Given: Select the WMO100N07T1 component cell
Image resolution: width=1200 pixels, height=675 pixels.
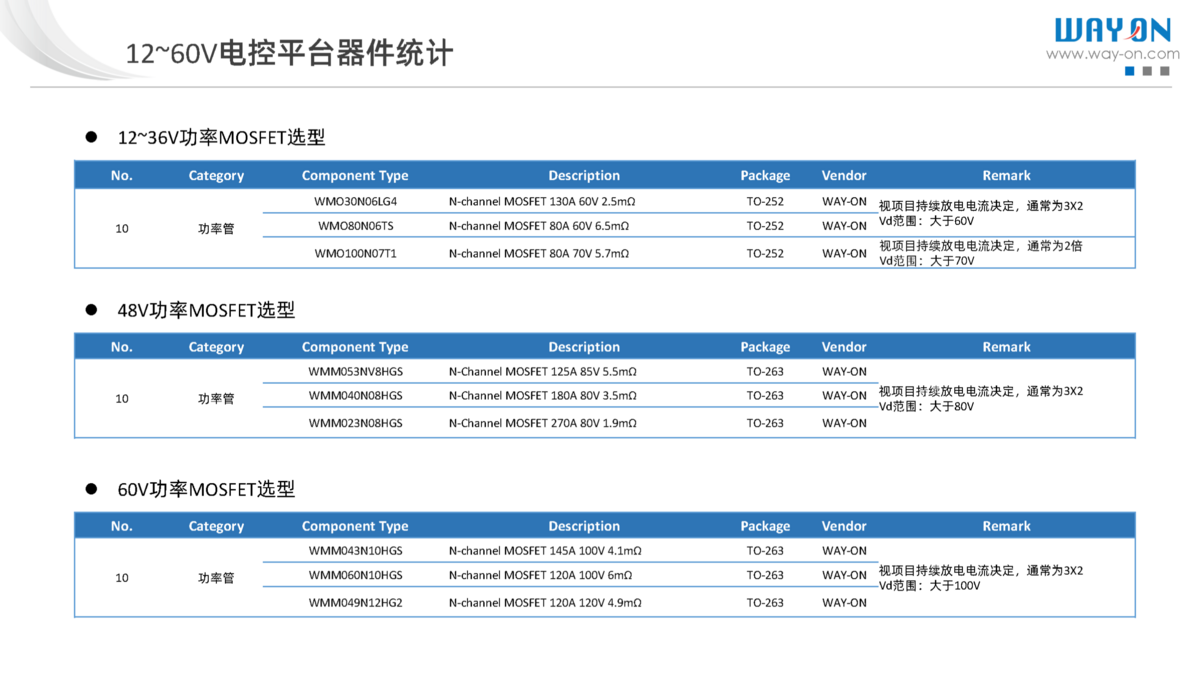Looking at the screenshot, I should [355, 254].
